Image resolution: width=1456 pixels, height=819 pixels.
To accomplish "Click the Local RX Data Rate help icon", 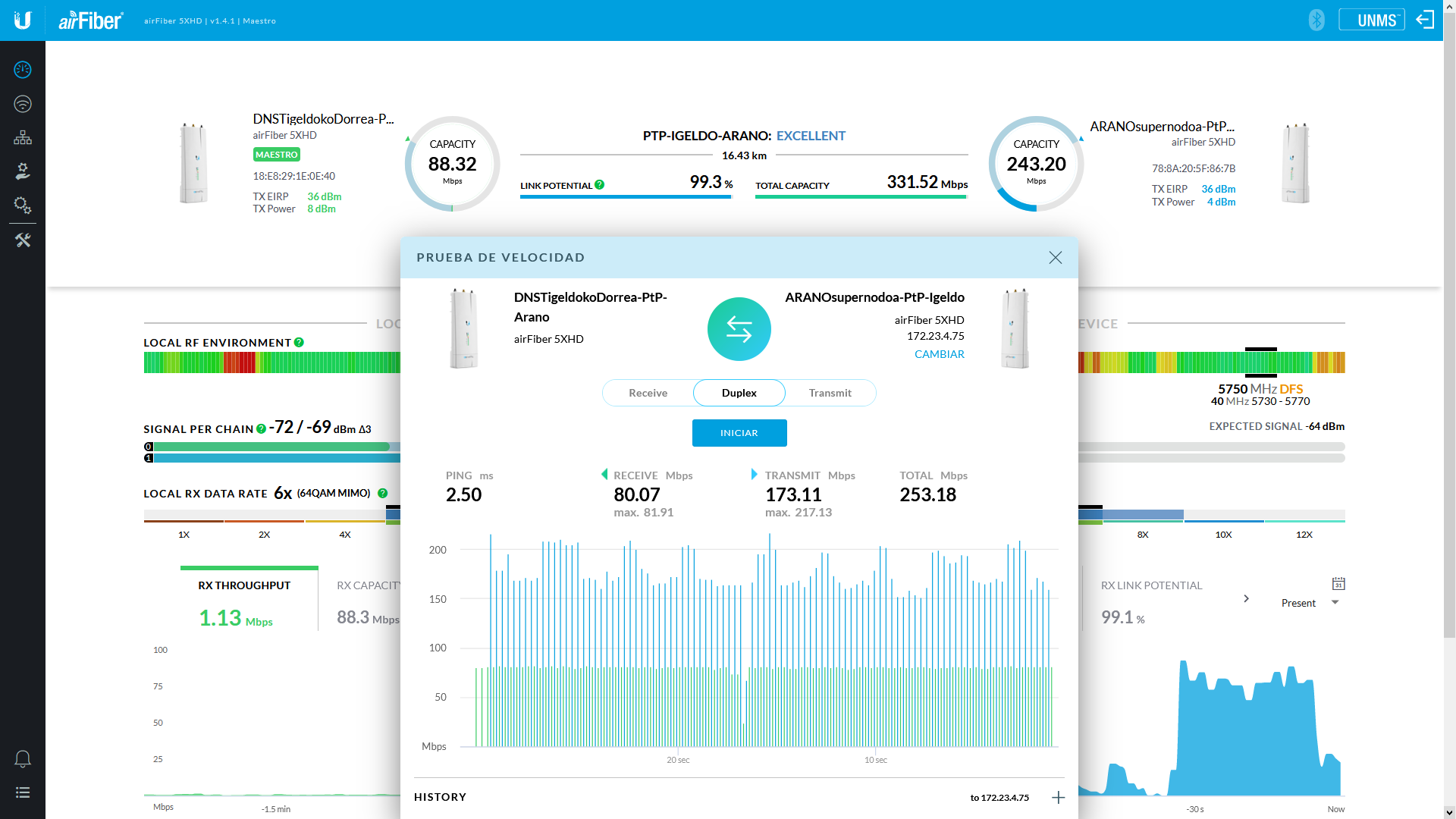I will pos(383,494).
